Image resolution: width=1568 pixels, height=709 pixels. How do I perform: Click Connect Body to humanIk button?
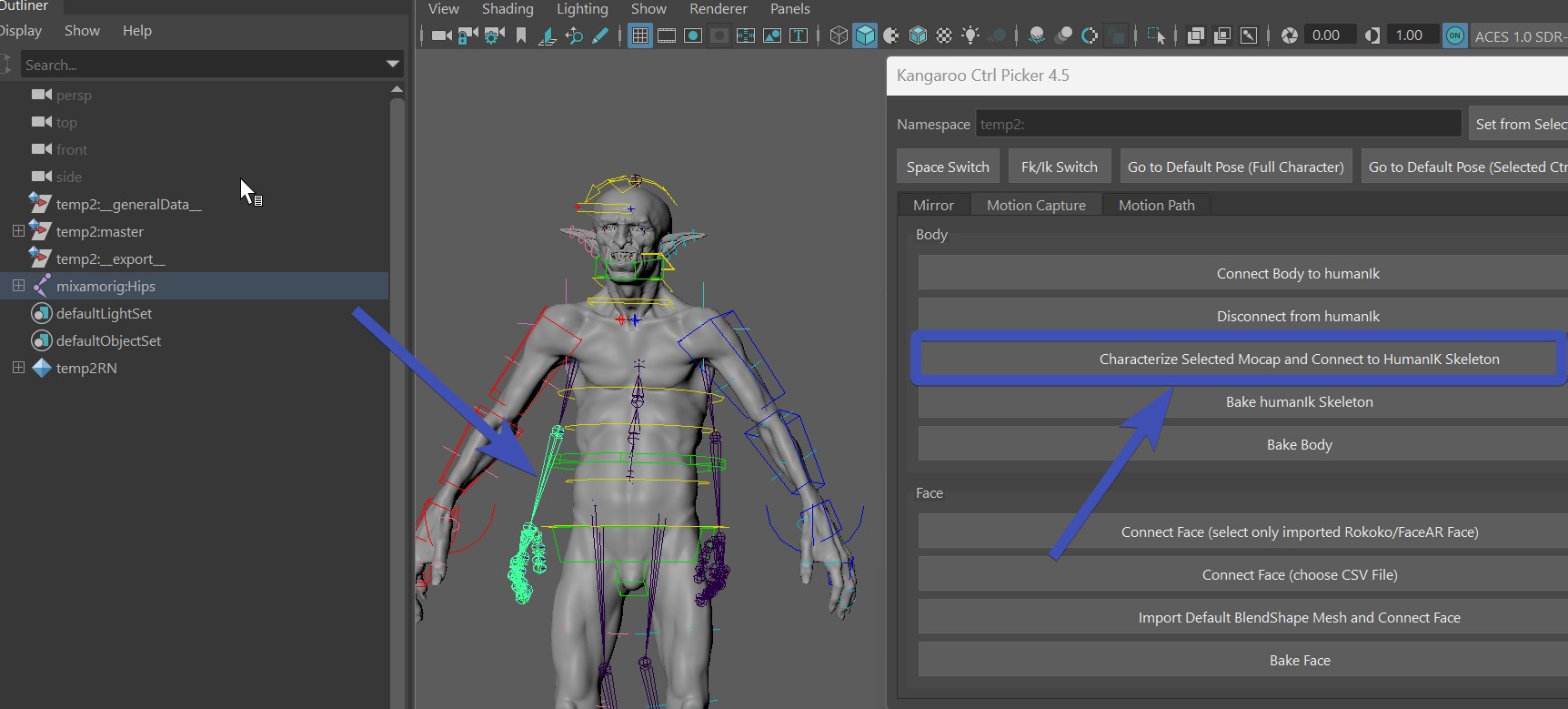tap(1242, 273)
